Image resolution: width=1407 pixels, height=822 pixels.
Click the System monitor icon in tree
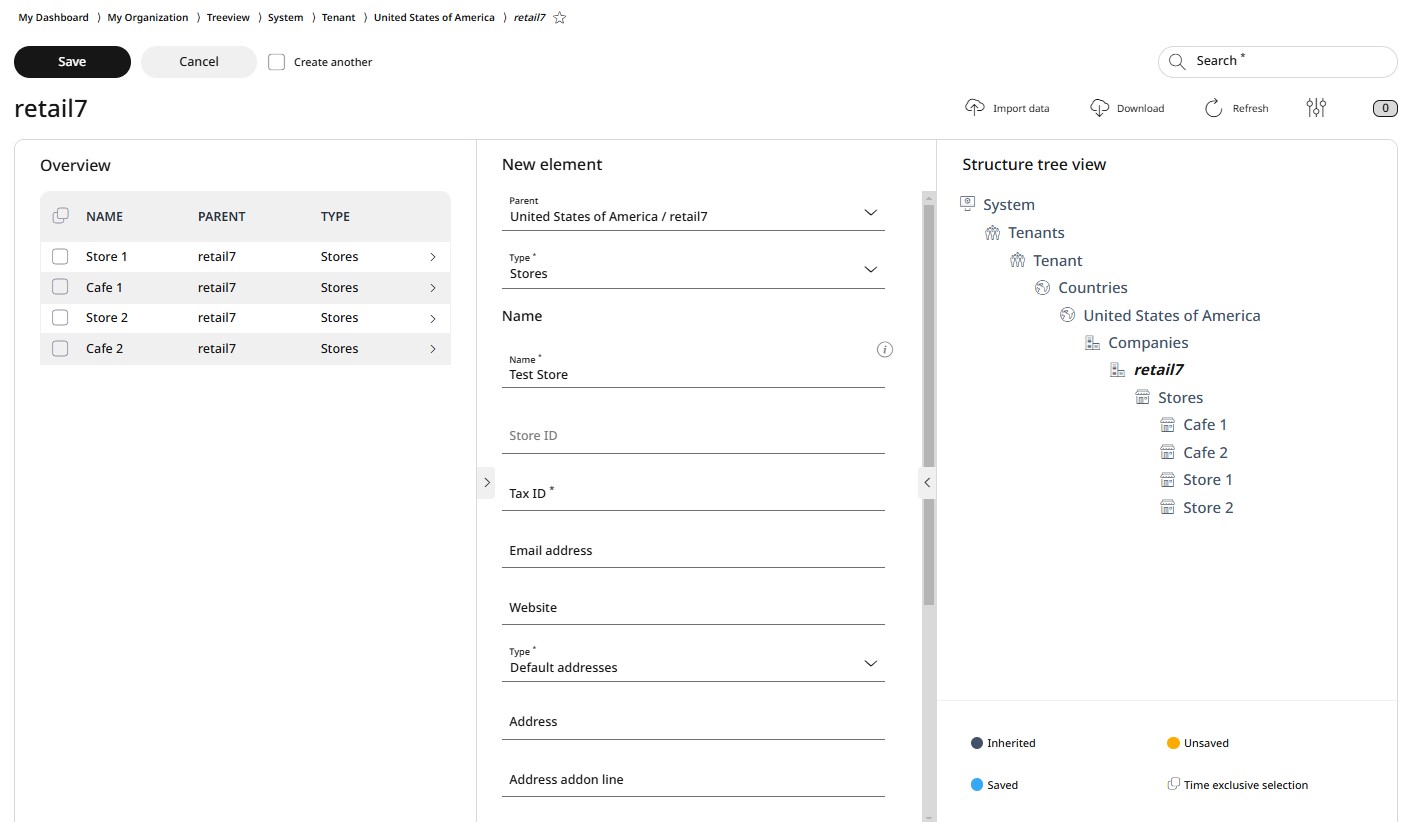coord(967,204)
